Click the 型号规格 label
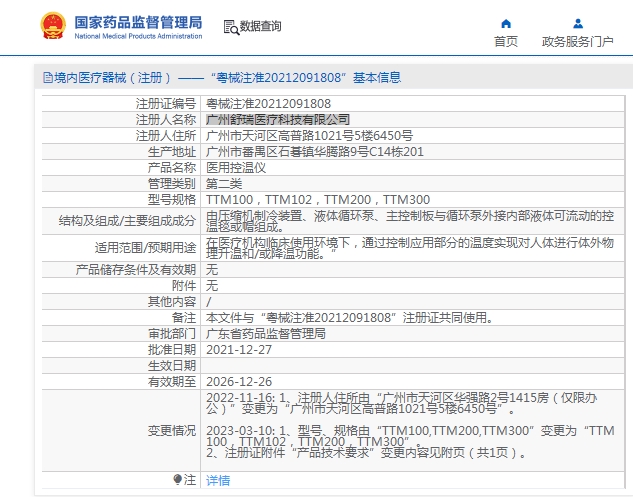Screen dimensions: 633x497 tap(172, 199)
